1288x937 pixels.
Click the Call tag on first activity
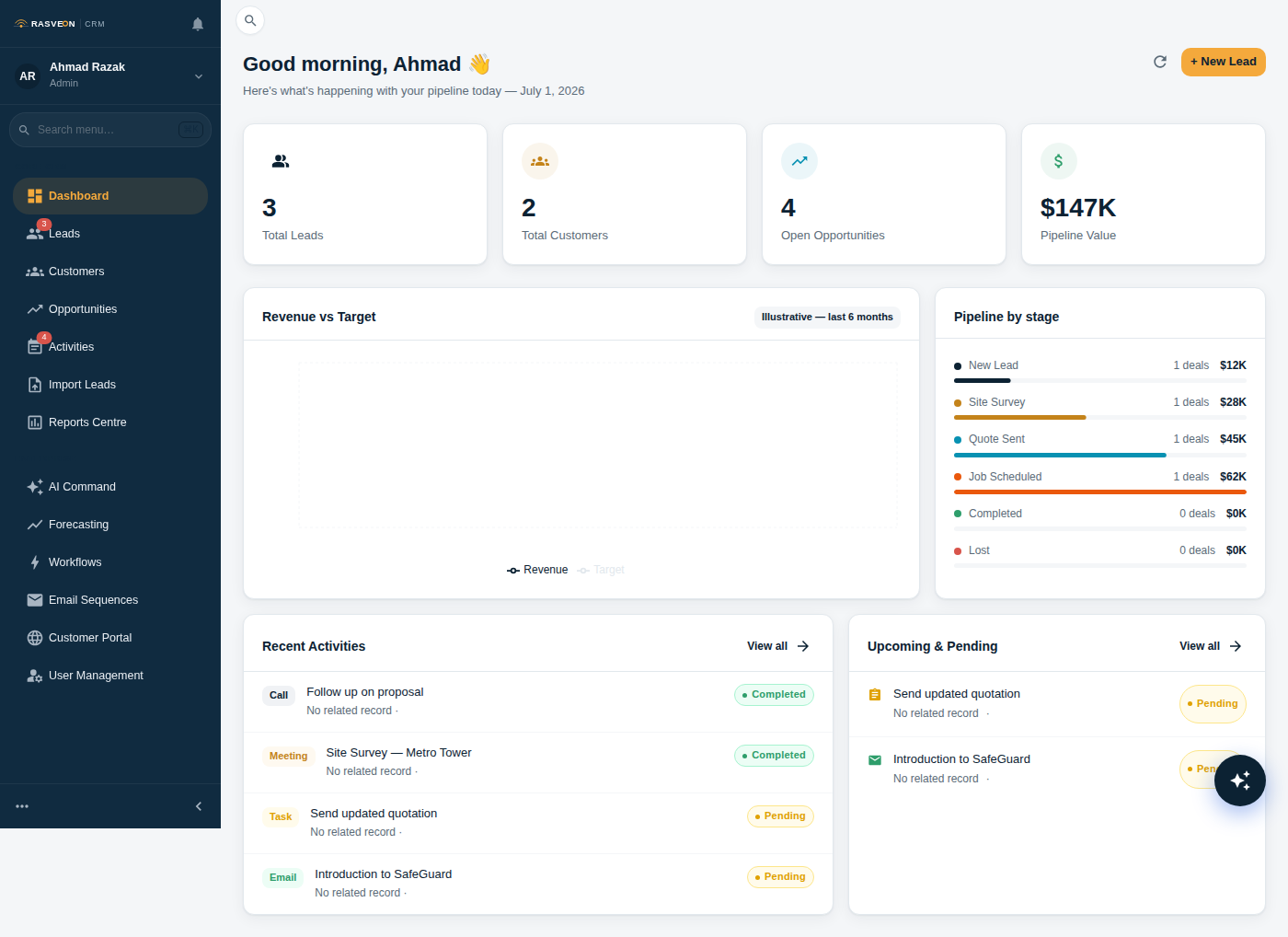[279, 696]
